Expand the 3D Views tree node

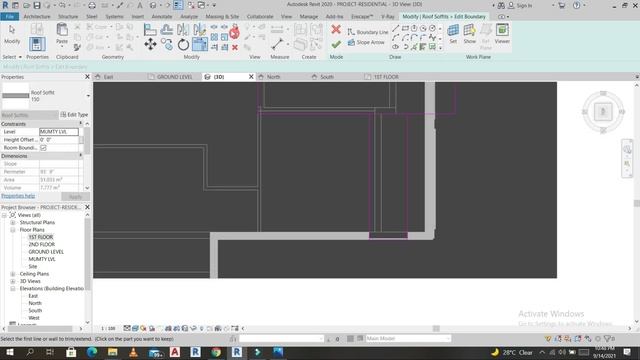(13, 281)
